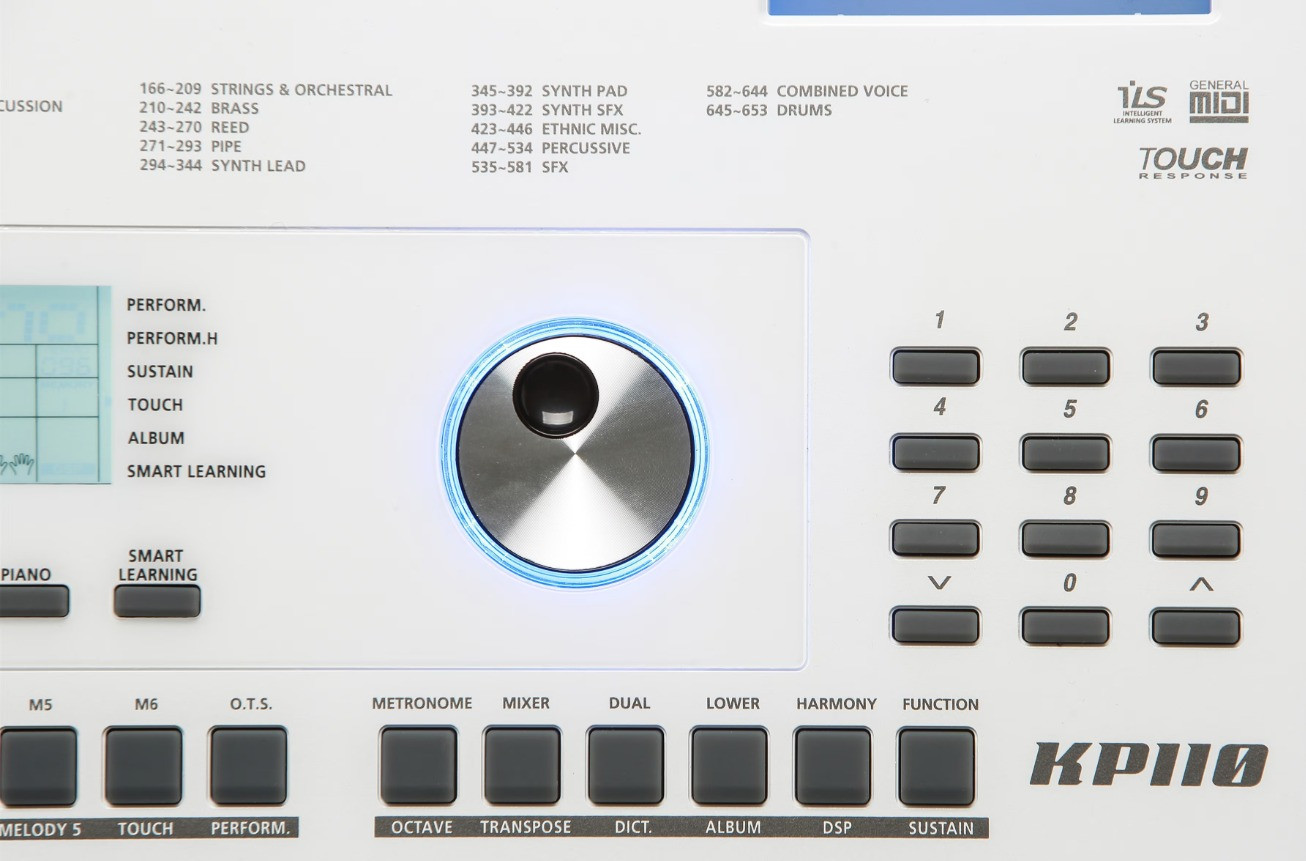This screenshot has height=861, width=1306.
Task: Click the illuminated data dial knob
Action: coord(575,453)
